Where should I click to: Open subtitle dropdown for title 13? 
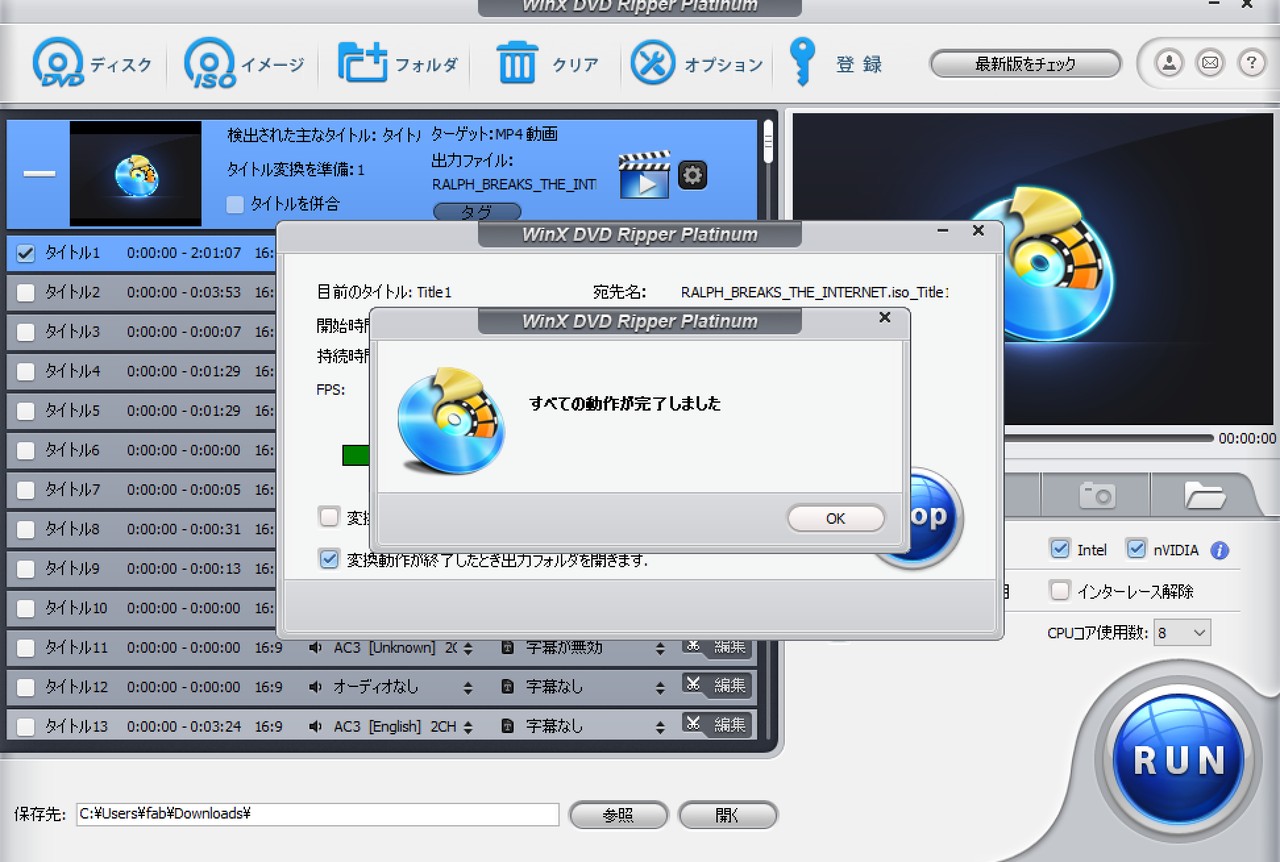pos(660,726)
